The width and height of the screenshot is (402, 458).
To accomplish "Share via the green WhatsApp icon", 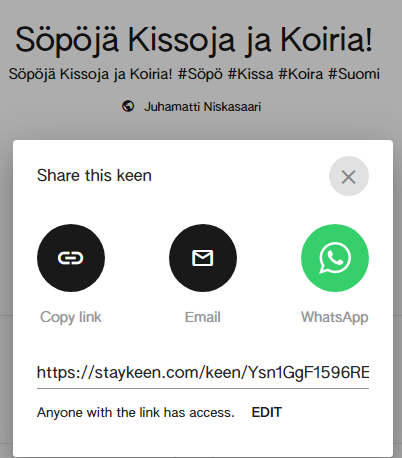I will coord(335,258).
